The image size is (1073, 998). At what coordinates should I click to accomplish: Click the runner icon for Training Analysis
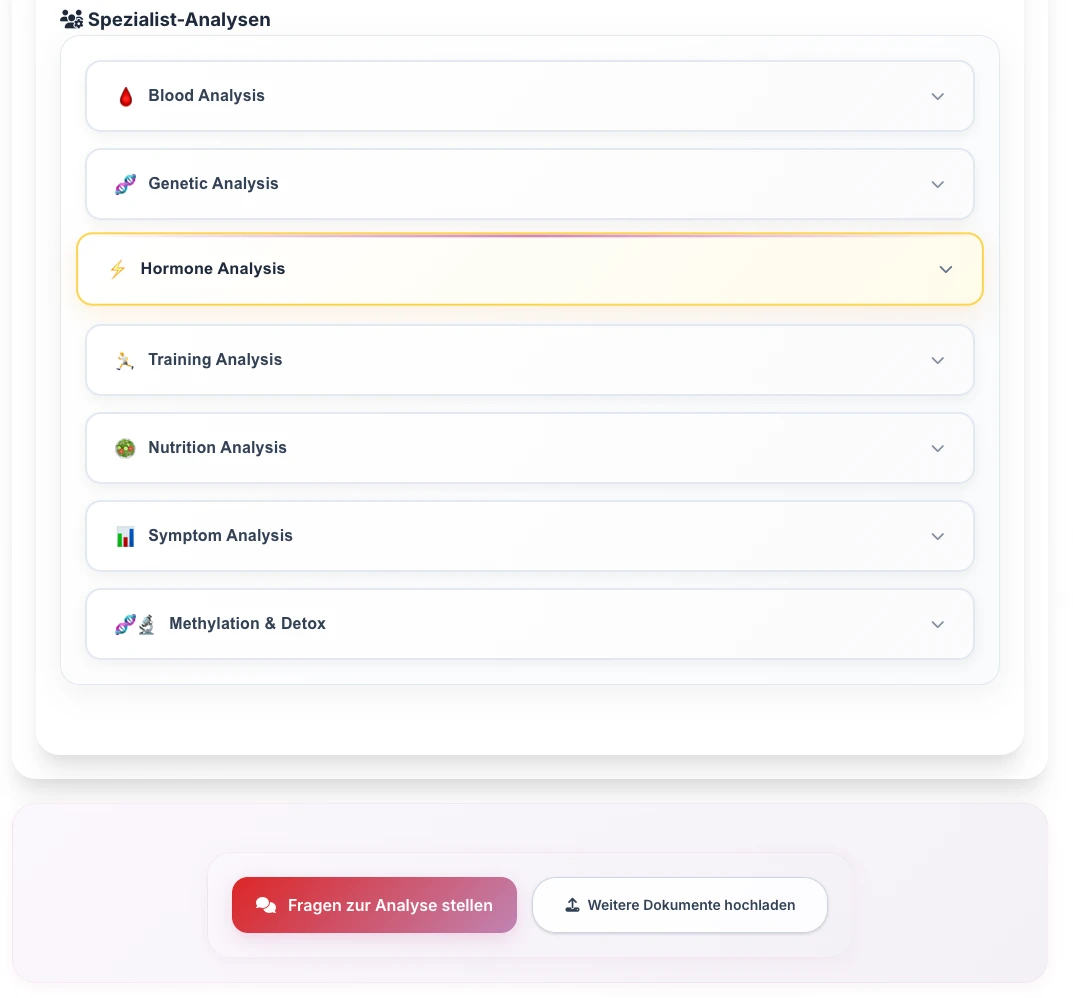tap(125, 360)
